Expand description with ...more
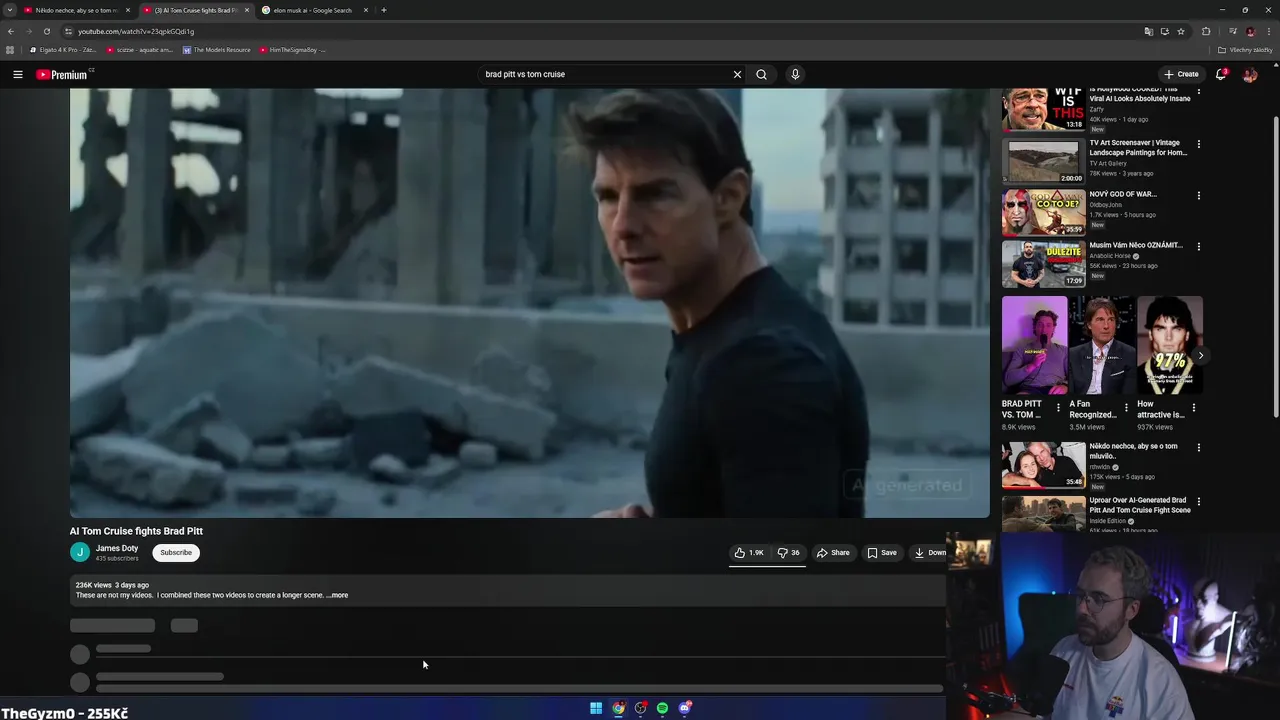This screenshot has width=1280, height=720. click(x=337, y=595)
